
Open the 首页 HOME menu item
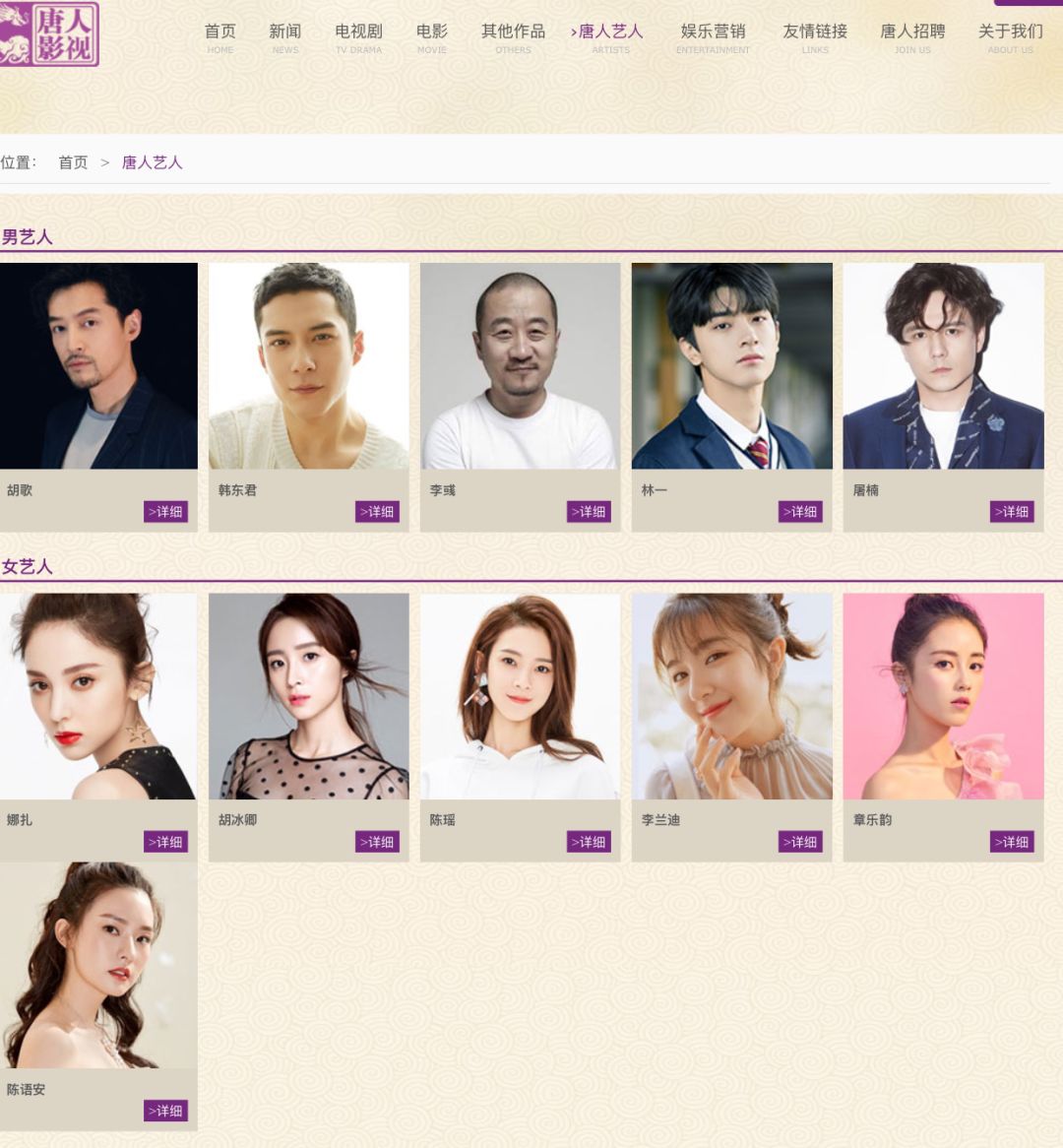[219, 38]
